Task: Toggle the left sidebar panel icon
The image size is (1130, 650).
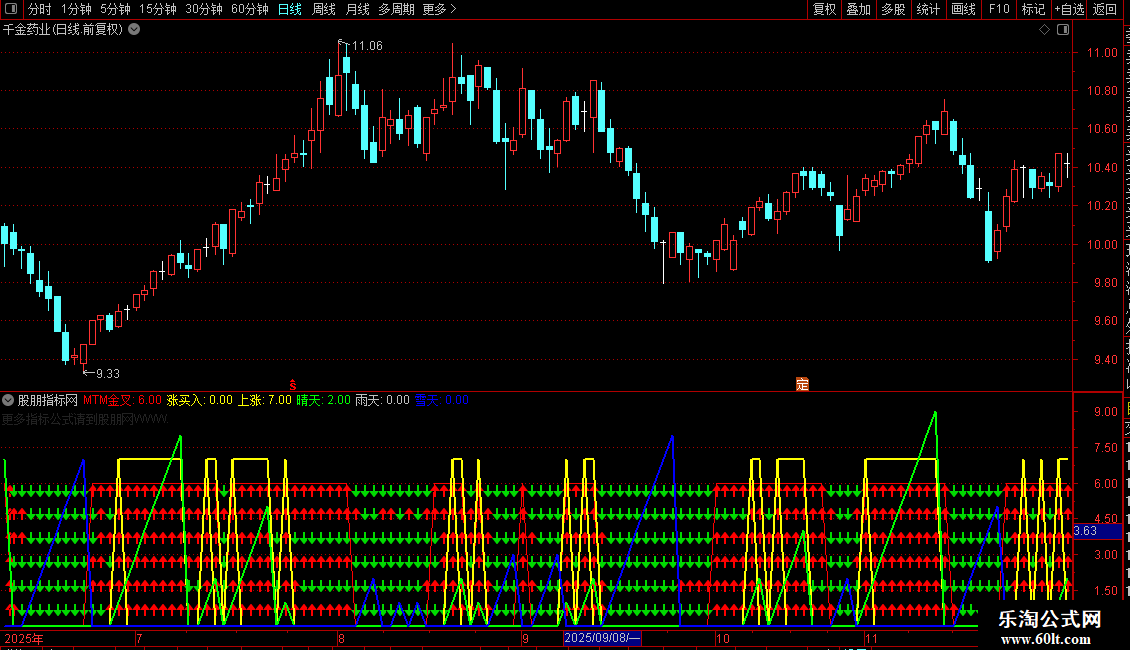Action: click(x=11, y=9)
